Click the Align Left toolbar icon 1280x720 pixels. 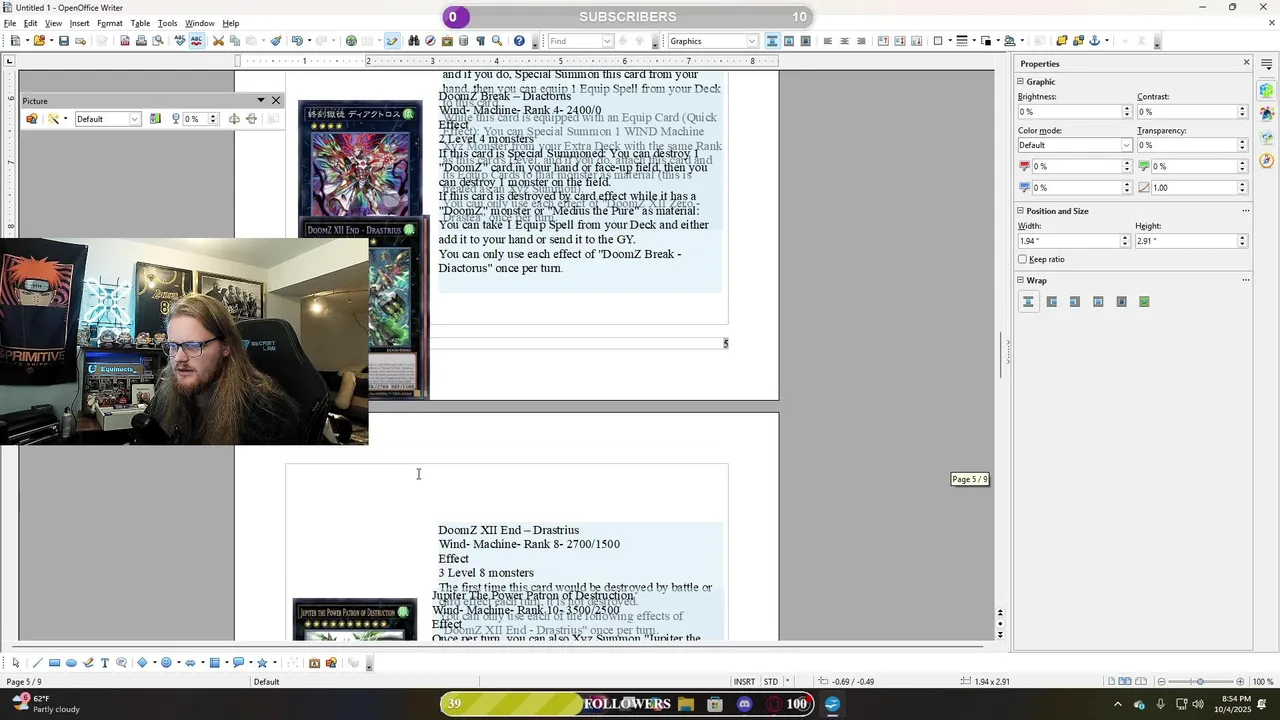pyautogui.click(x=828, y=41)
